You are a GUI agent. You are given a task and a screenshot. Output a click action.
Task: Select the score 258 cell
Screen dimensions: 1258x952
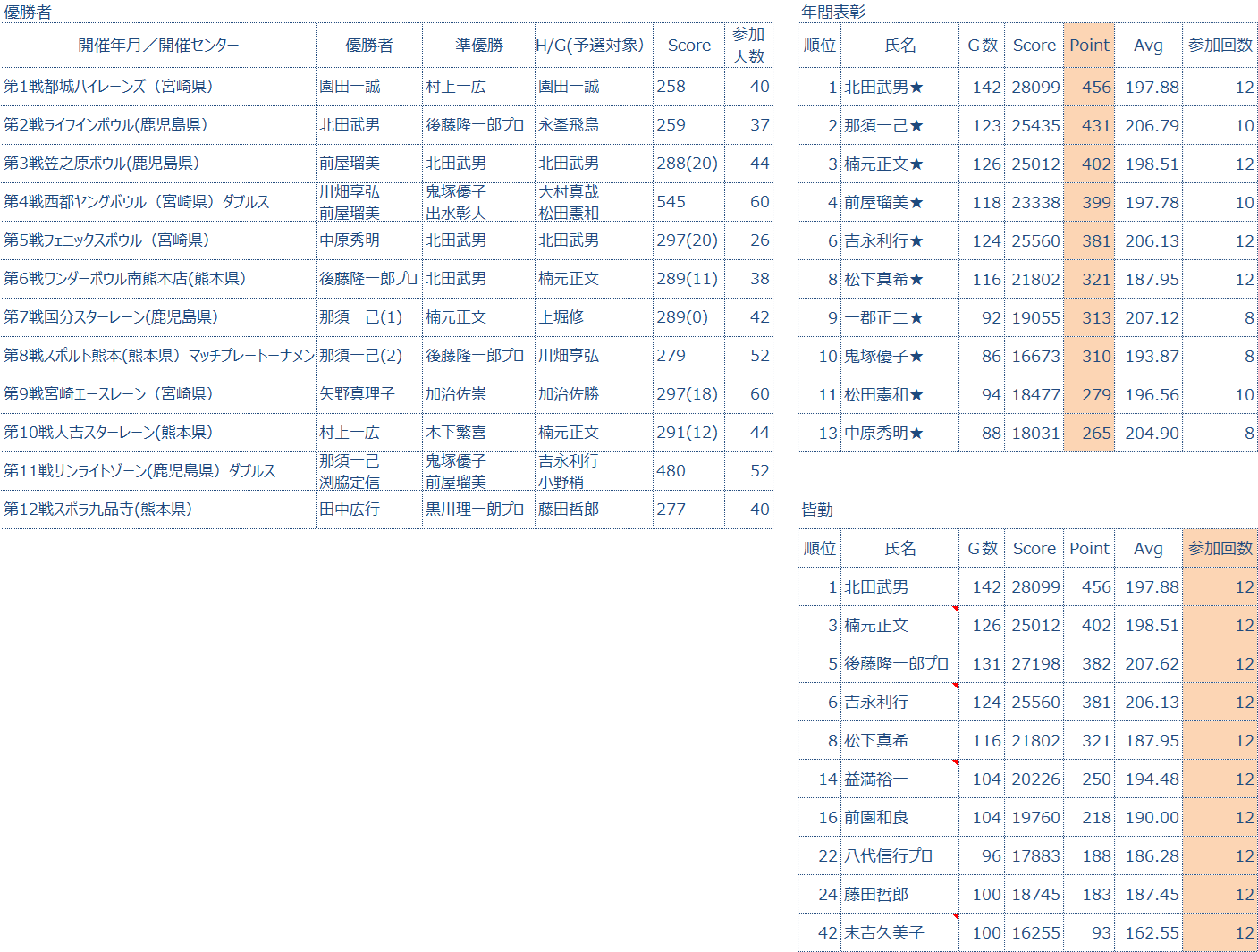688,87
